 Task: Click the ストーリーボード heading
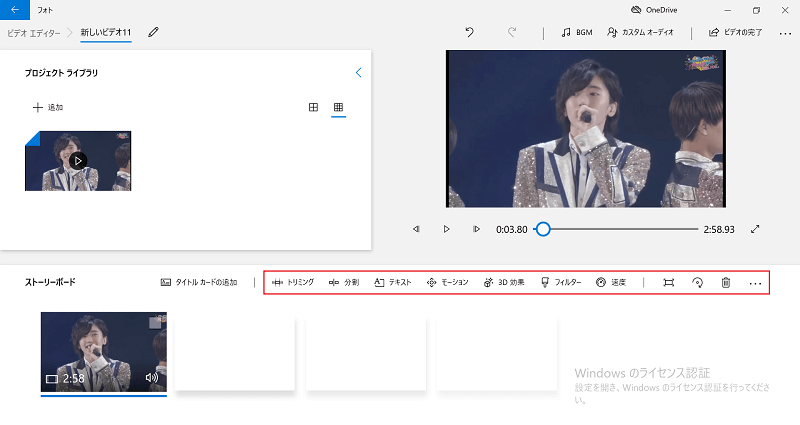click(50, 282)
